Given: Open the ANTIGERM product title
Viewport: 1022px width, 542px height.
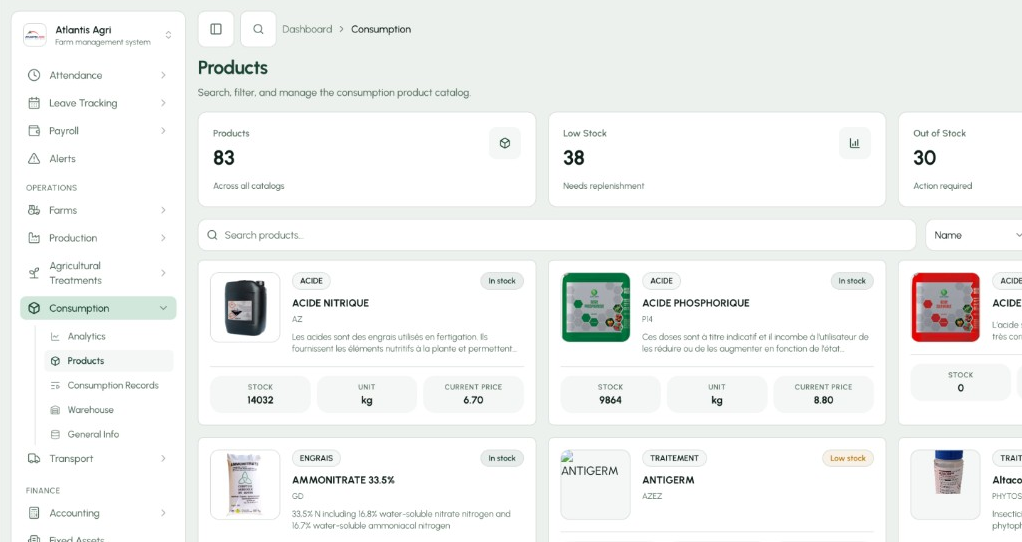Looking at the screenshot, I should tap(668, 480).
